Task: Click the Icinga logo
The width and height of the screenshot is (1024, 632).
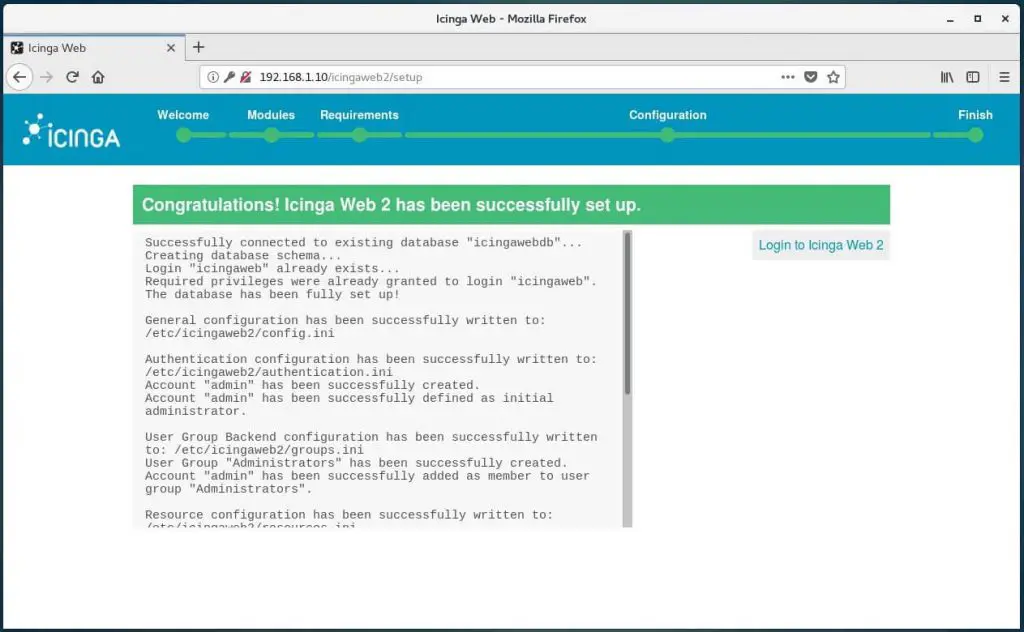Action: [71, 131]
